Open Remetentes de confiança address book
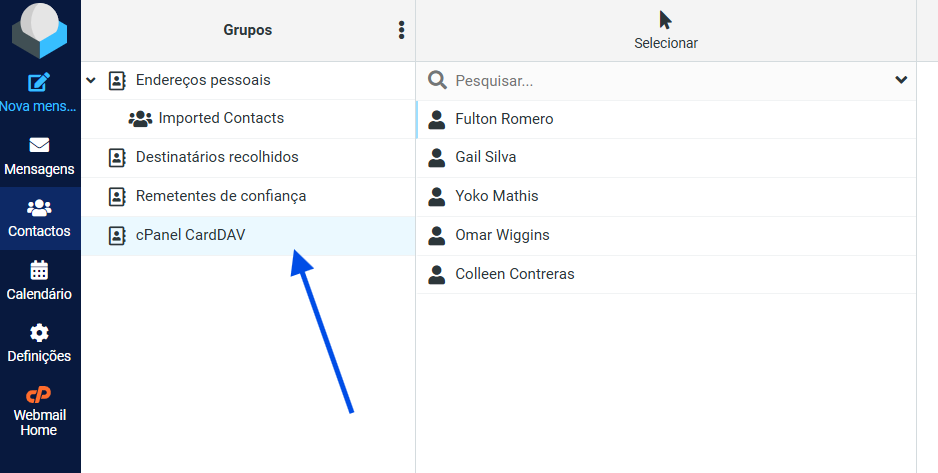Screen dimensions: 938x473 pos(220,196)
